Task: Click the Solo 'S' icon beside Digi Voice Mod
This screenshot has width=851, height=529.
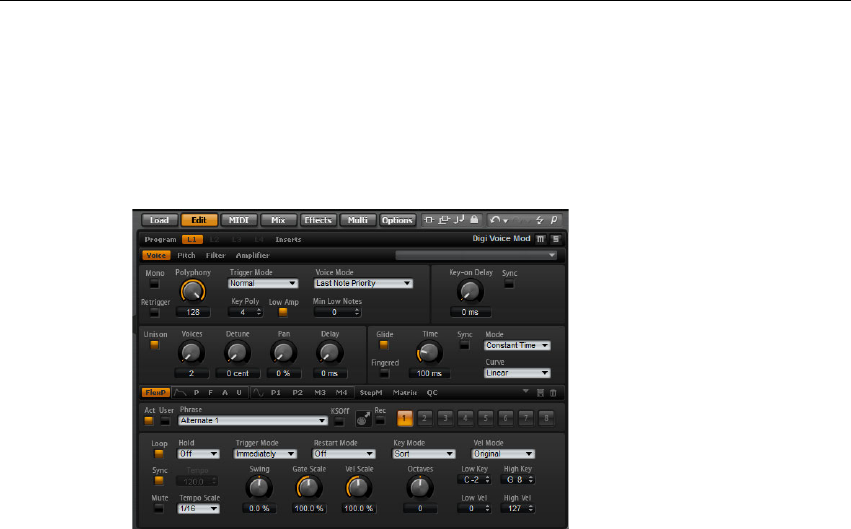Action: pyautogui.click(x=555, y=239)
